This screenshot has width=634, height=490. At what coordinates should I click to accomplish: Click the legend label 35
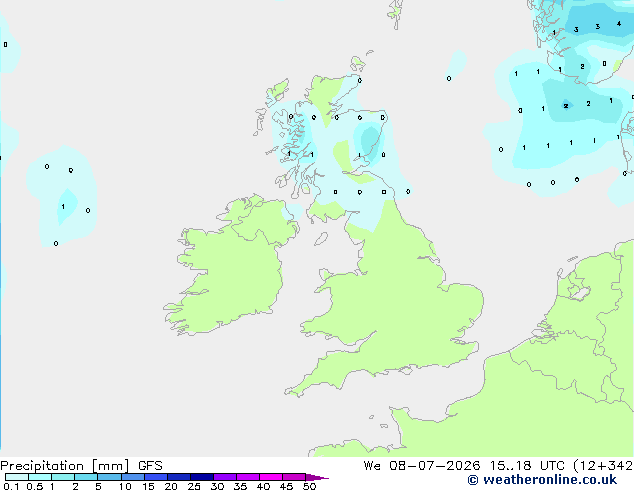tap(240, 486)
